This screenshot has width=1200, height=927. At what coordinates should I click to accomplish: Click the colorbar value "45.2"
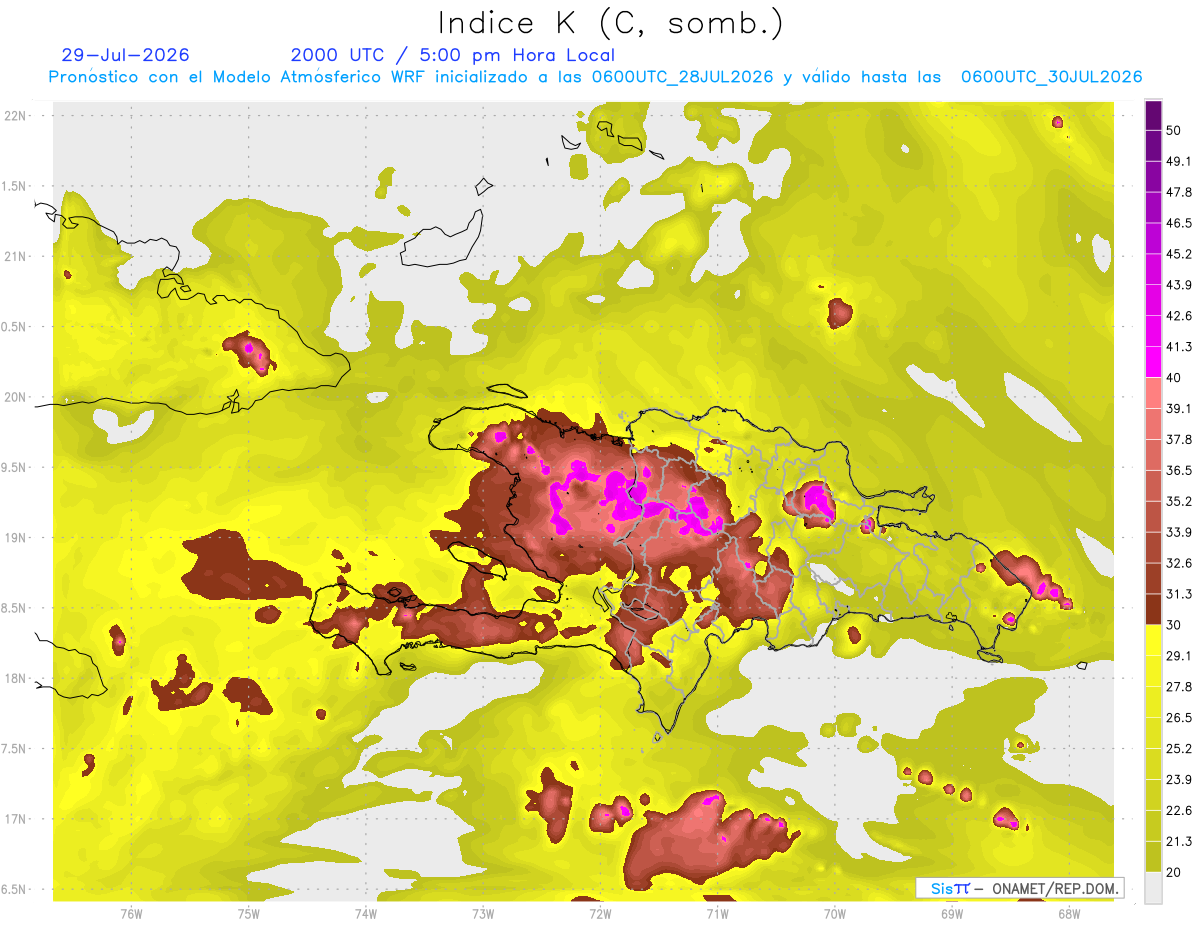(1179, 254)
